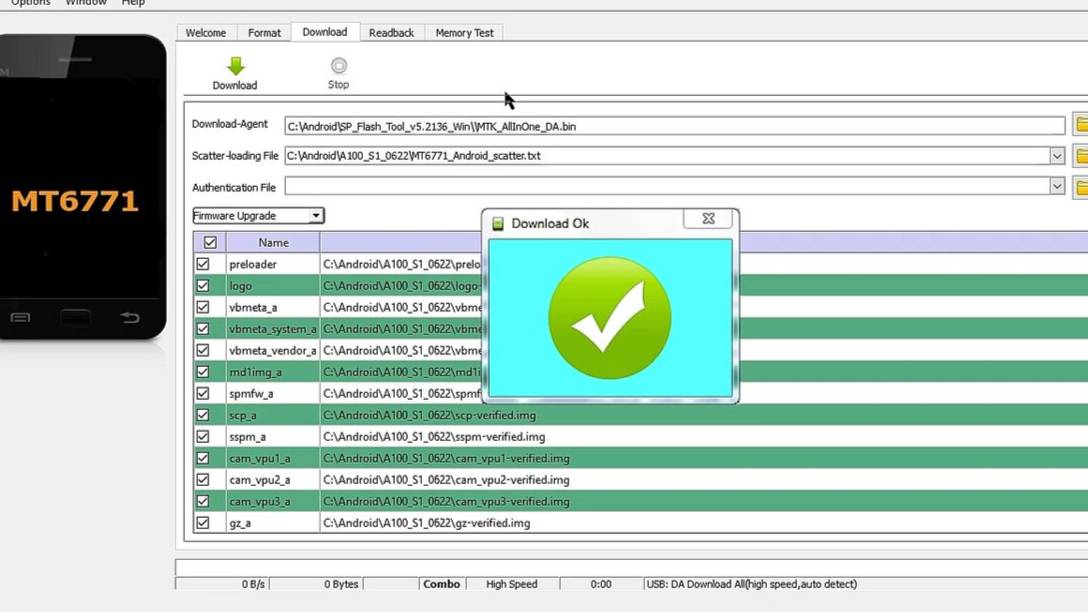Screen dimensions: 1088x612
Task: Open the Help menu
Action: 133,3
